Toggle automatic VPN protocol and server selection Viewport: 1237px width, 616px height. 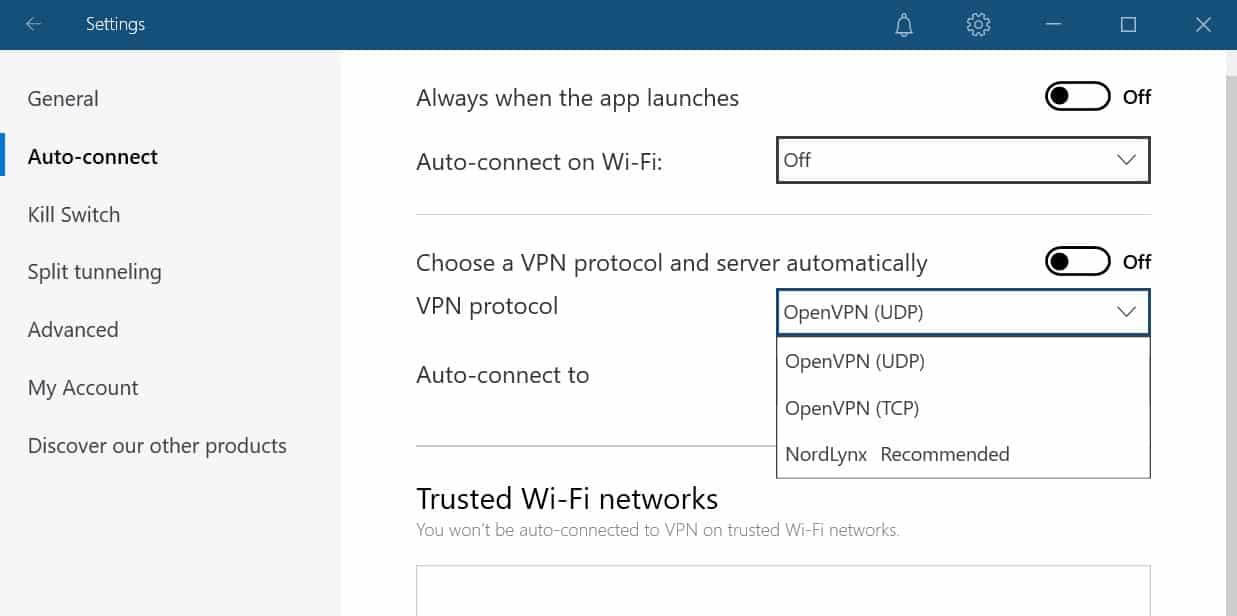(1077, 261)
